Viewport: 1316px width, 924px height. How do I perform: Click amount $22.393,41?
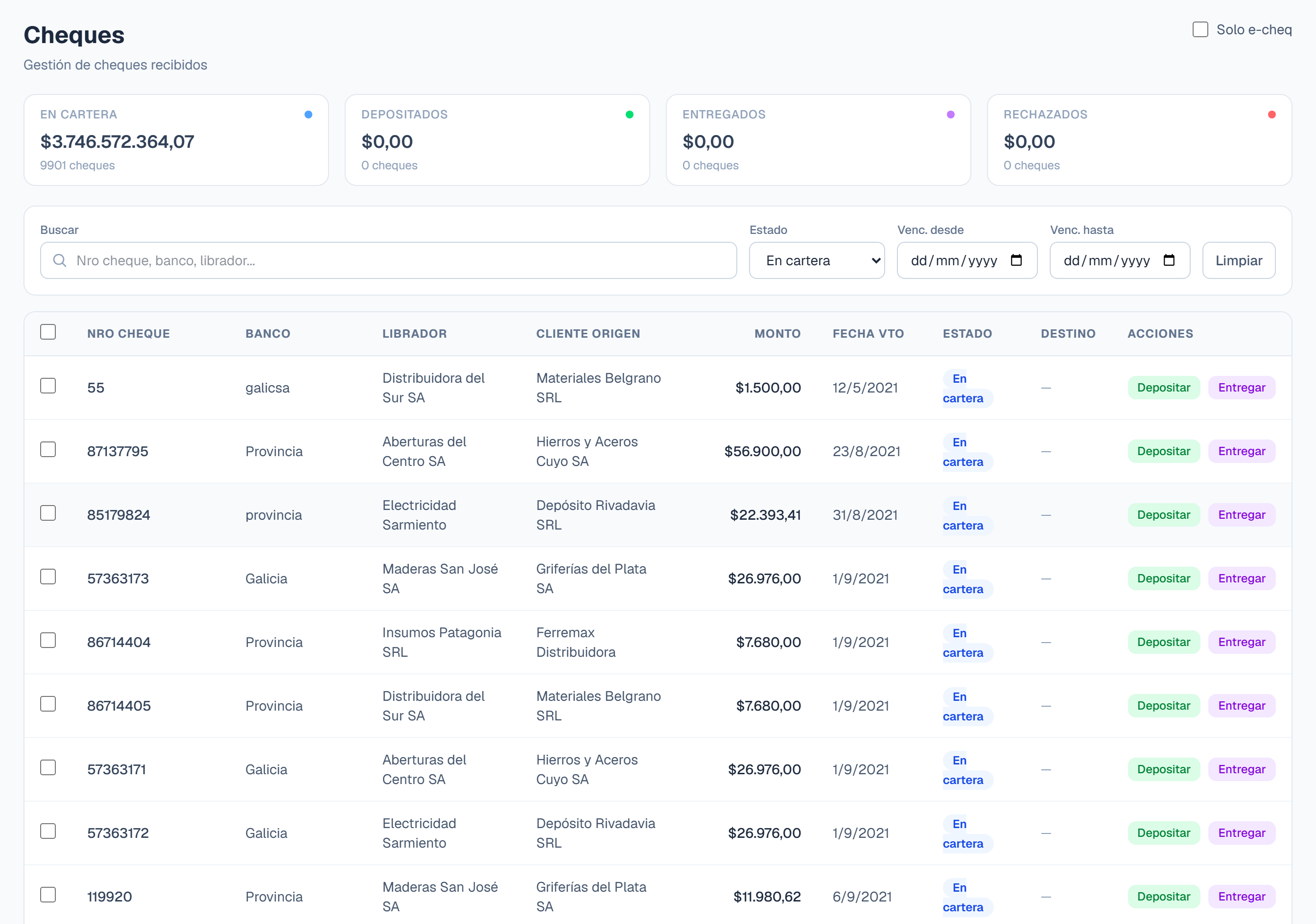[765, 515]
